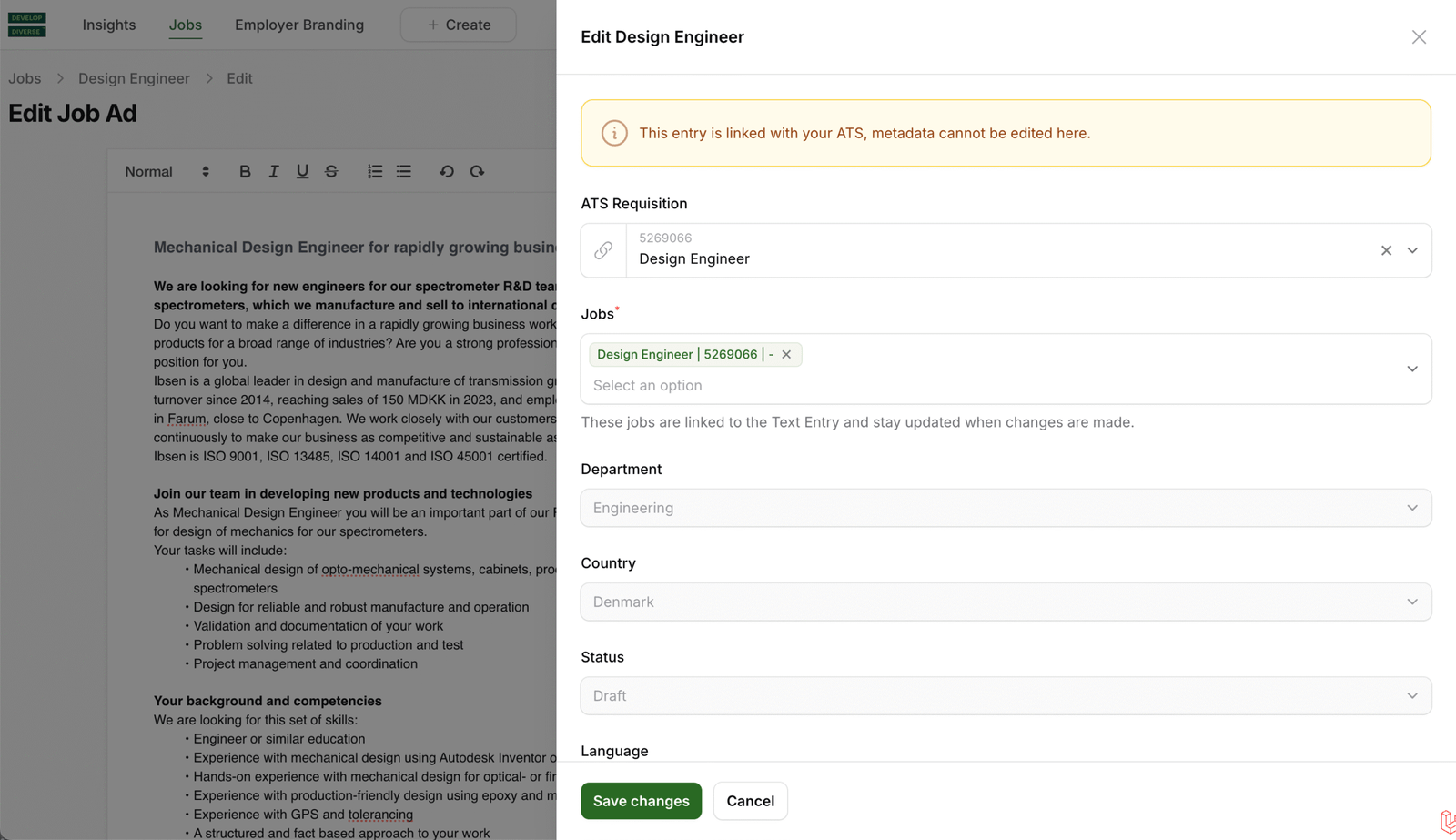The height and width of the screenshot is (840, 1456).
Task: Open the Department dropdown
Action: (x=1006, y=508)
